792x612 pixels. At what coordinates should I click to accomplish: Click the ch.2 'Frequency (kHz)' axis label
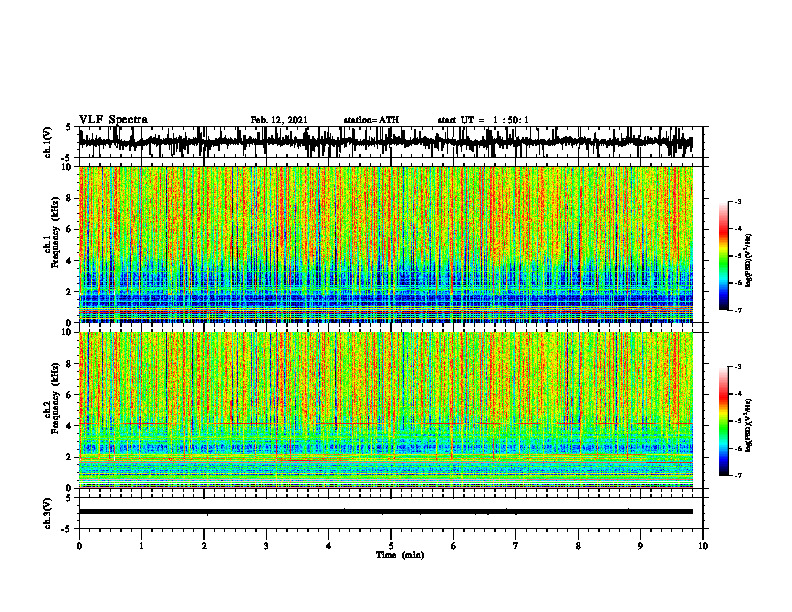click(53, 398)
